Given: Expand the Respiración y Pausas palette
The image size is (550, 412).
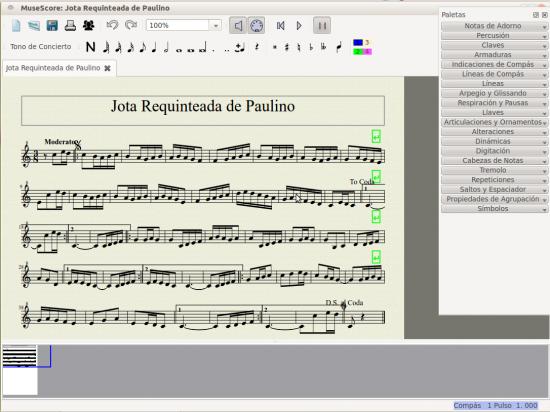Looking at the screenshot, I should click(494, 103).
